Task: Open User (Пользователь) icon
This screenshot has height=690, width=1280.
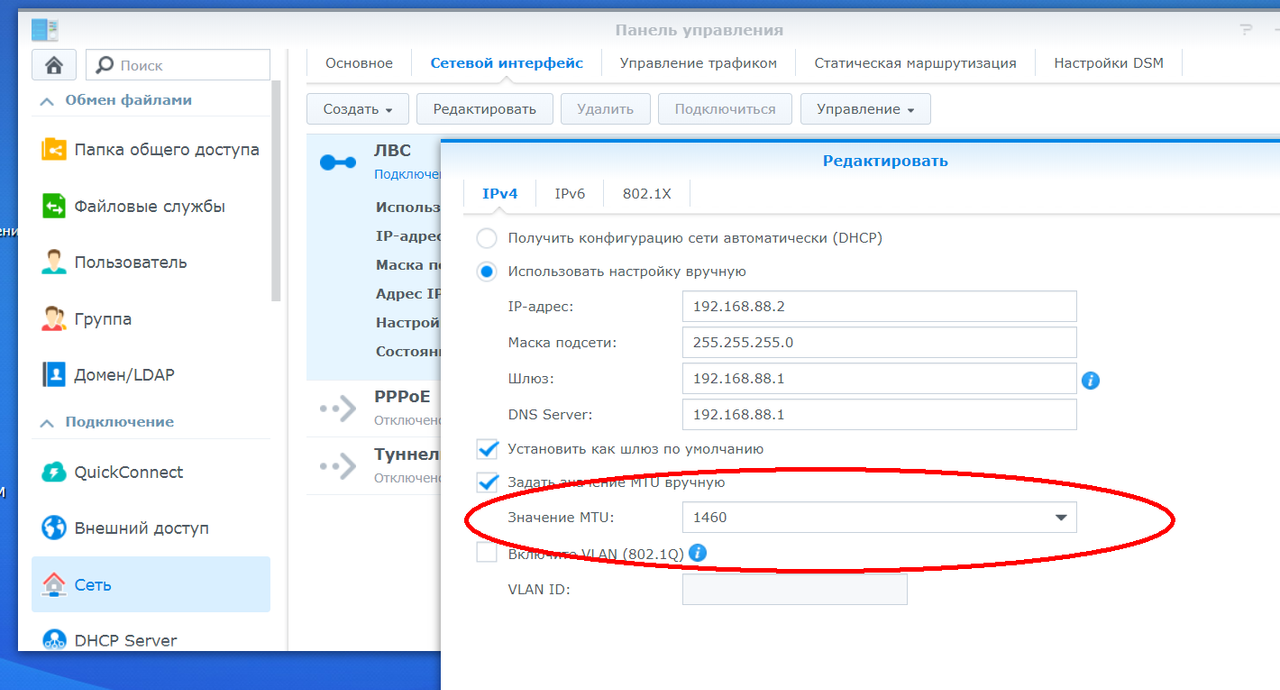Action: point(54,263)
